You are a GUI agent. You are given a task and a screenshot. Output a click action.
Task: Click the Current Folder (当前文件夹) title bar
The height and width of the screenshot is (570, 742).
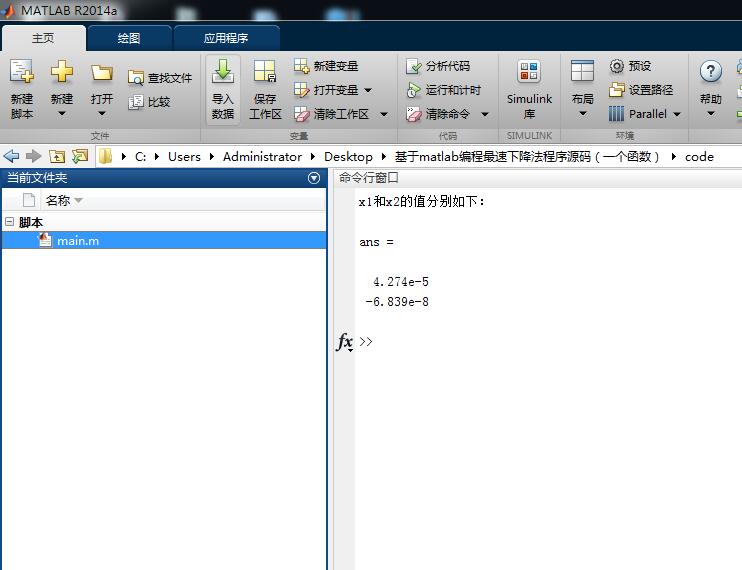click(x=164, y=178)
